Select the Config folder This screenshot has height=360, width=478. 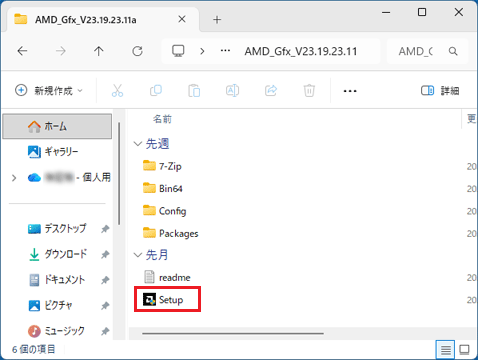(x=164, y=211)
